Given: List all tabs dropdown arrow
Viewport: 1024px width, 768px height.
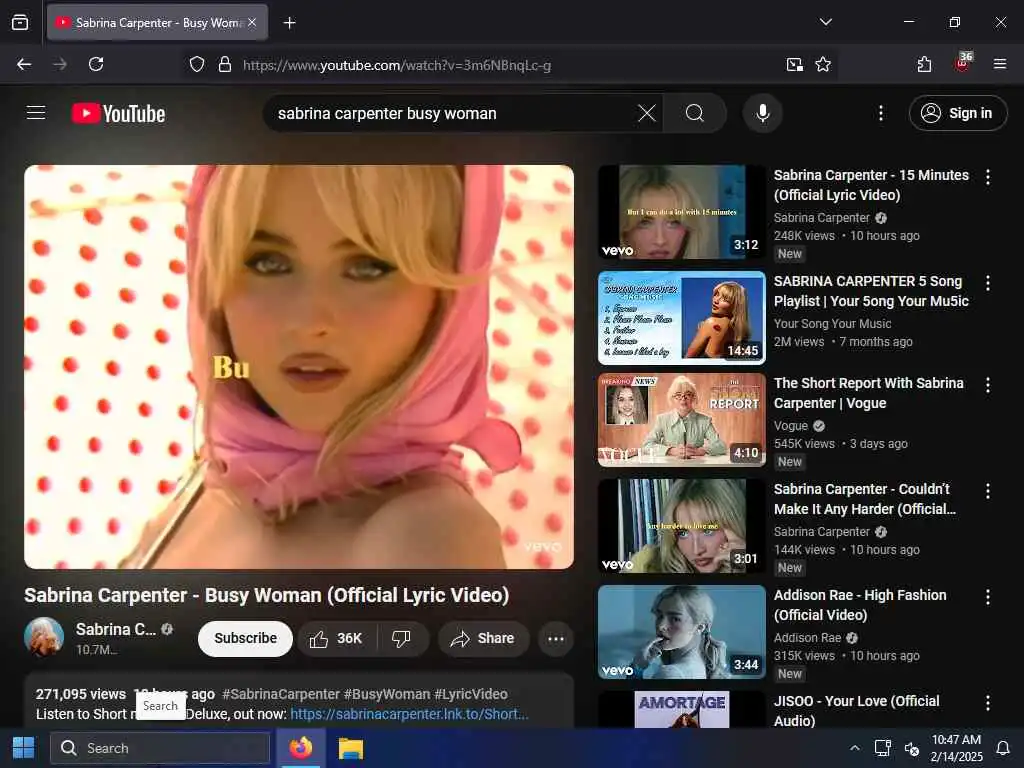Looking at the screenshot, I should pos(825,22).
